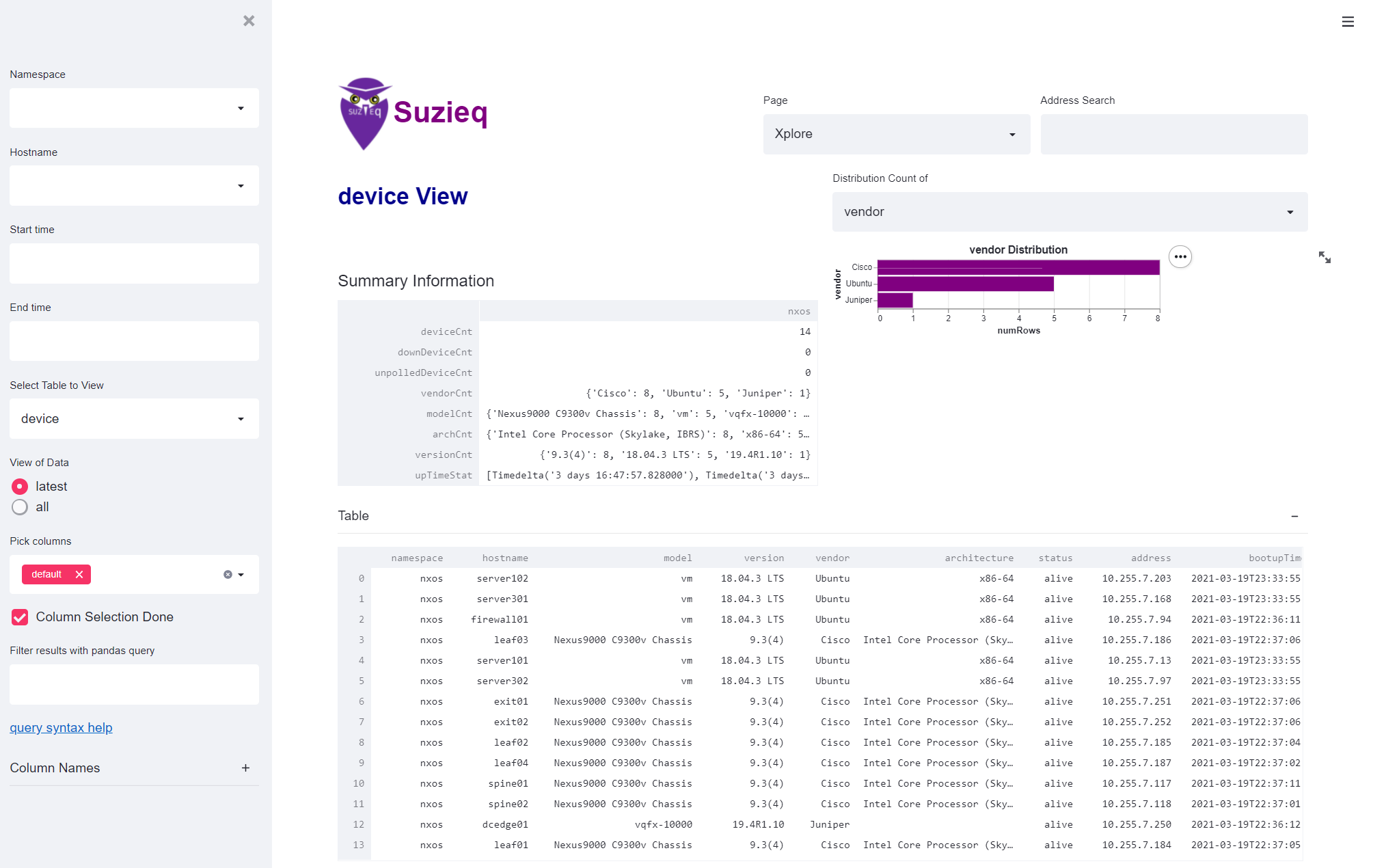This screenshot has height=868, width=1373.
Task: Sort table by version column header
Action: pos(763,558)
